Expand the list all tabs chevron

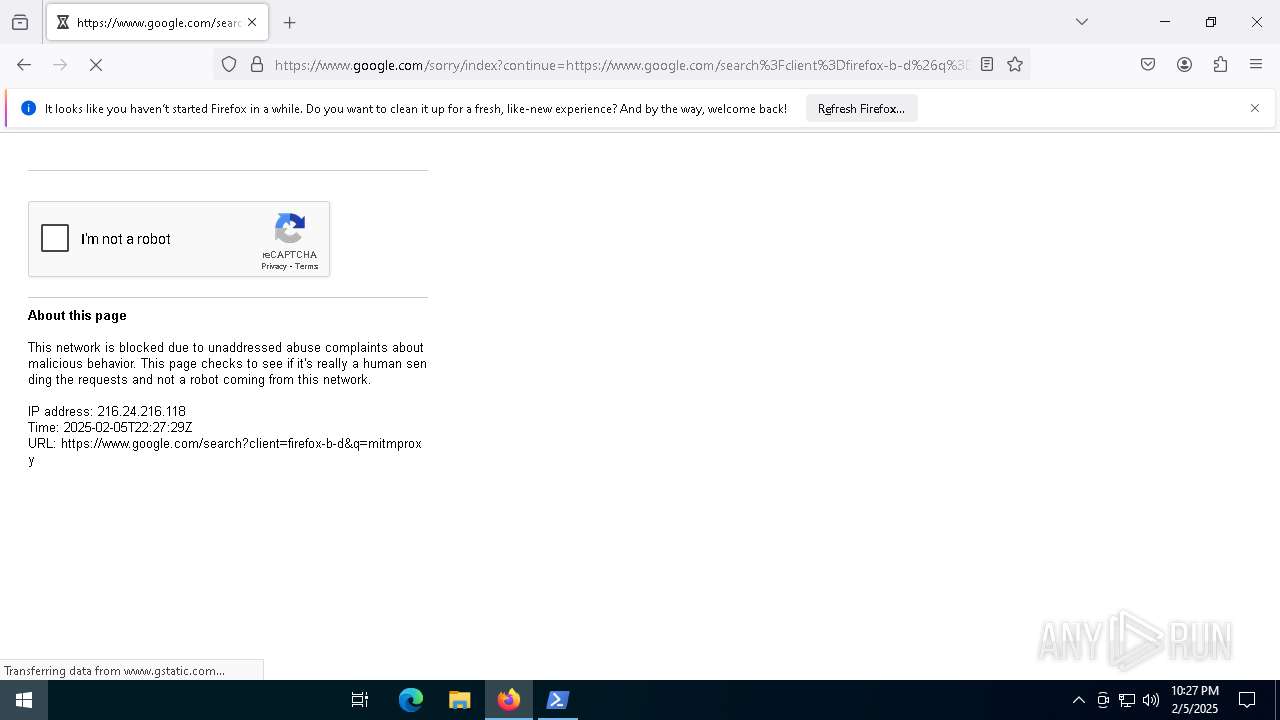pyautogui.click(x=1082, y=22)
